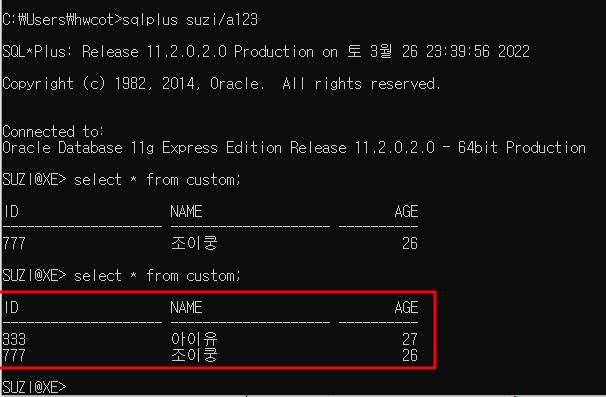This screenshot has height=397, width=606.
Task: Click the NAME header in second result table
Action: (x=186, y=307)
